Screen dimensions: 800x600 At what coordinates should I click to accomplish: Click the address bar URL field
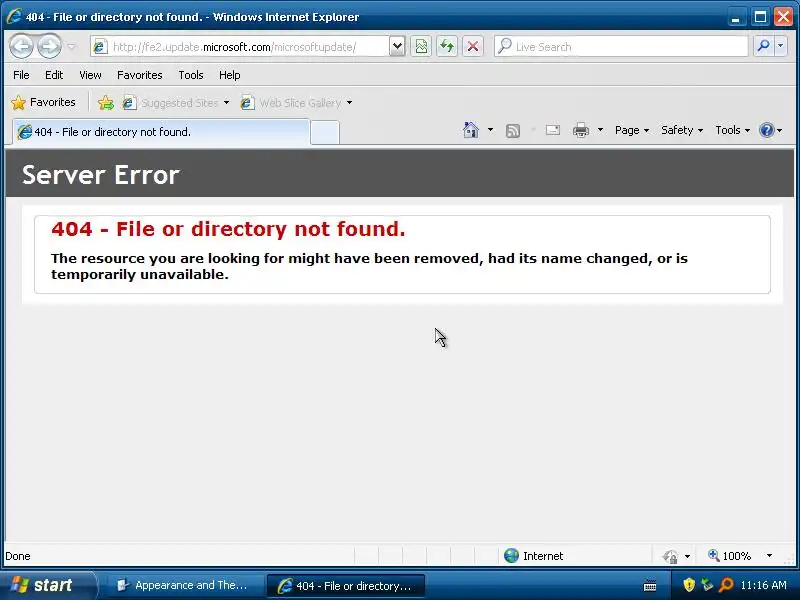coord(240,47)
